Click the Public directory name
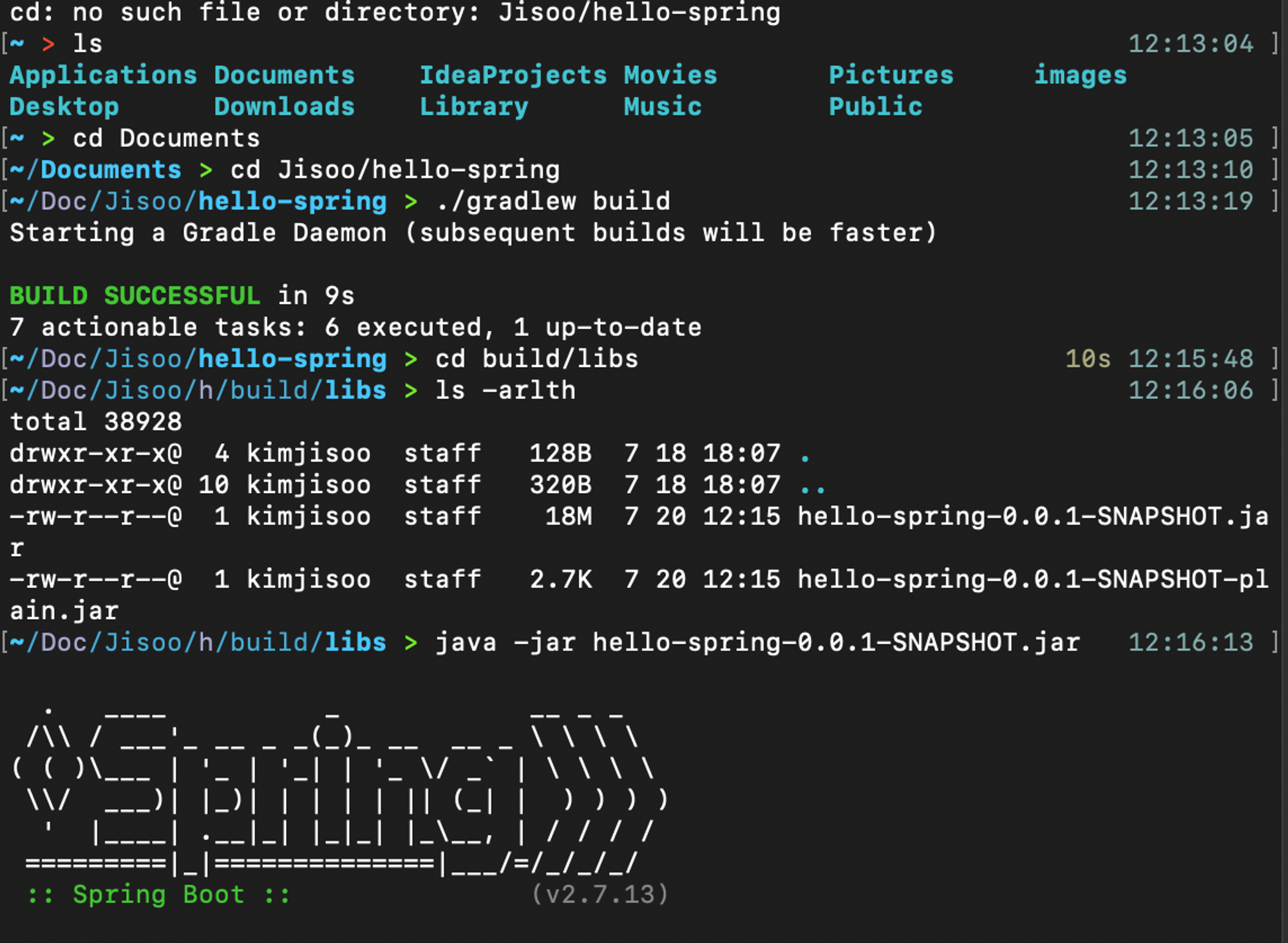 (875, 107)
